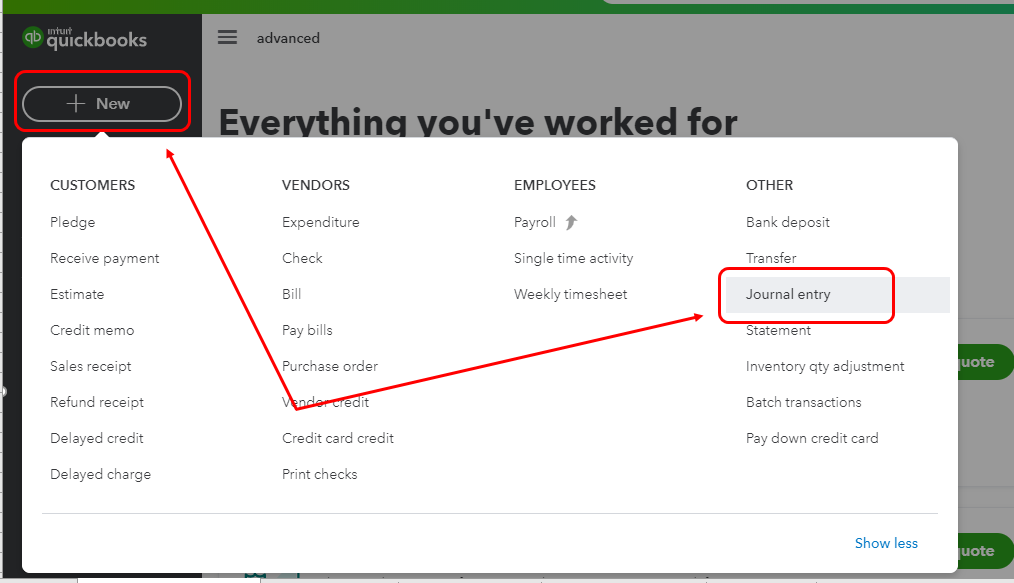Viewport: 1014px width, 583px height.
Task: Open Receive payment
Action: click(104, 258)
